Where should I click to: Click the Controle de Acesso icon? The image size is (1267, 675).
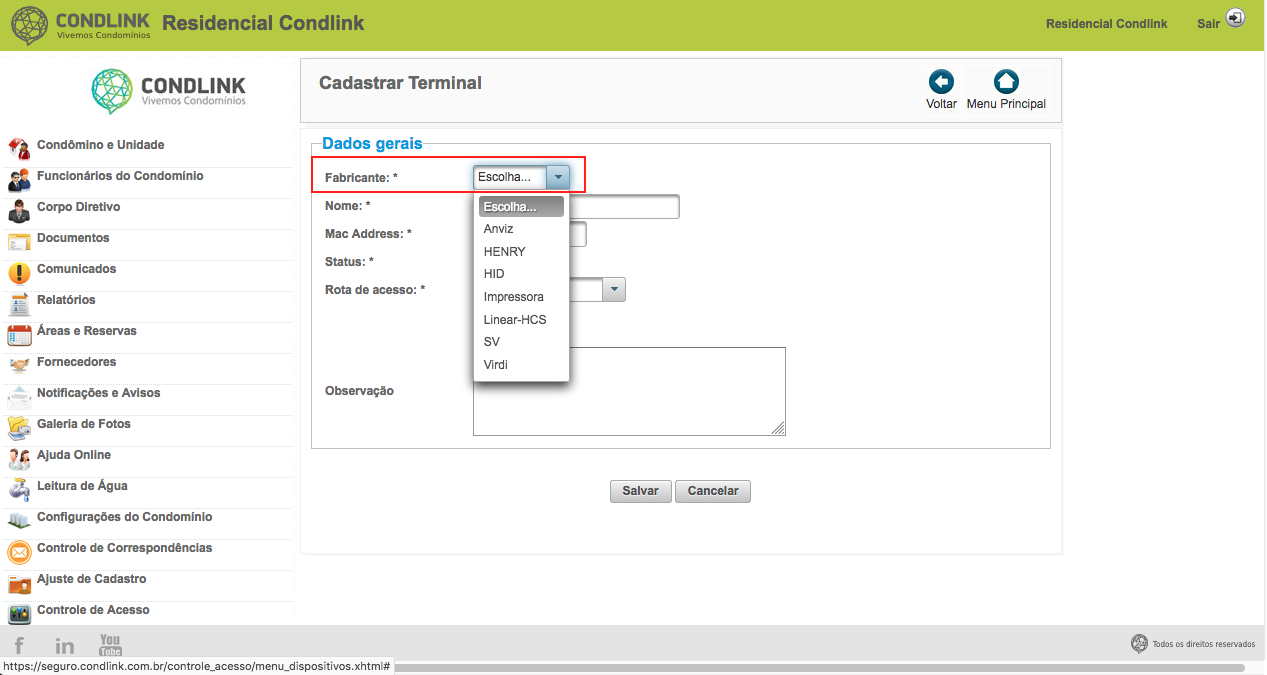[x=19, y=614]
